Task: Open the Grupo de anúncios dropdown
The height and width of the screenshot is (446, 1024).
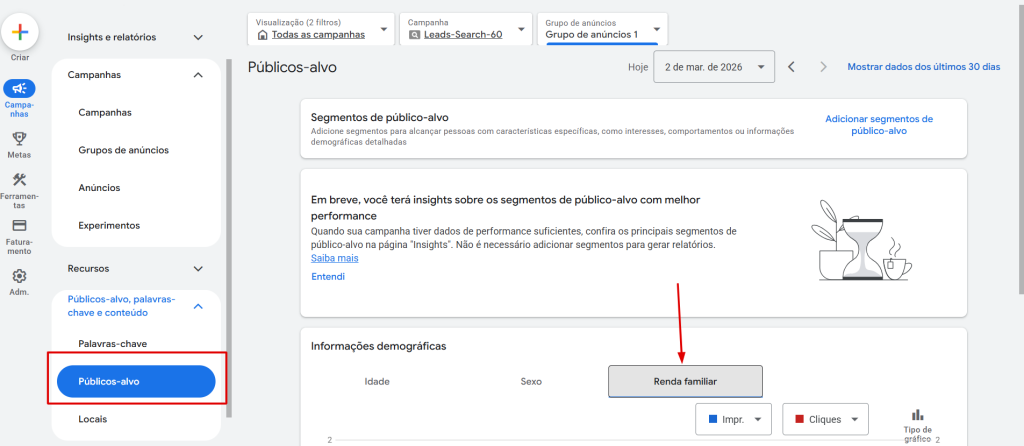Action: 602,29
